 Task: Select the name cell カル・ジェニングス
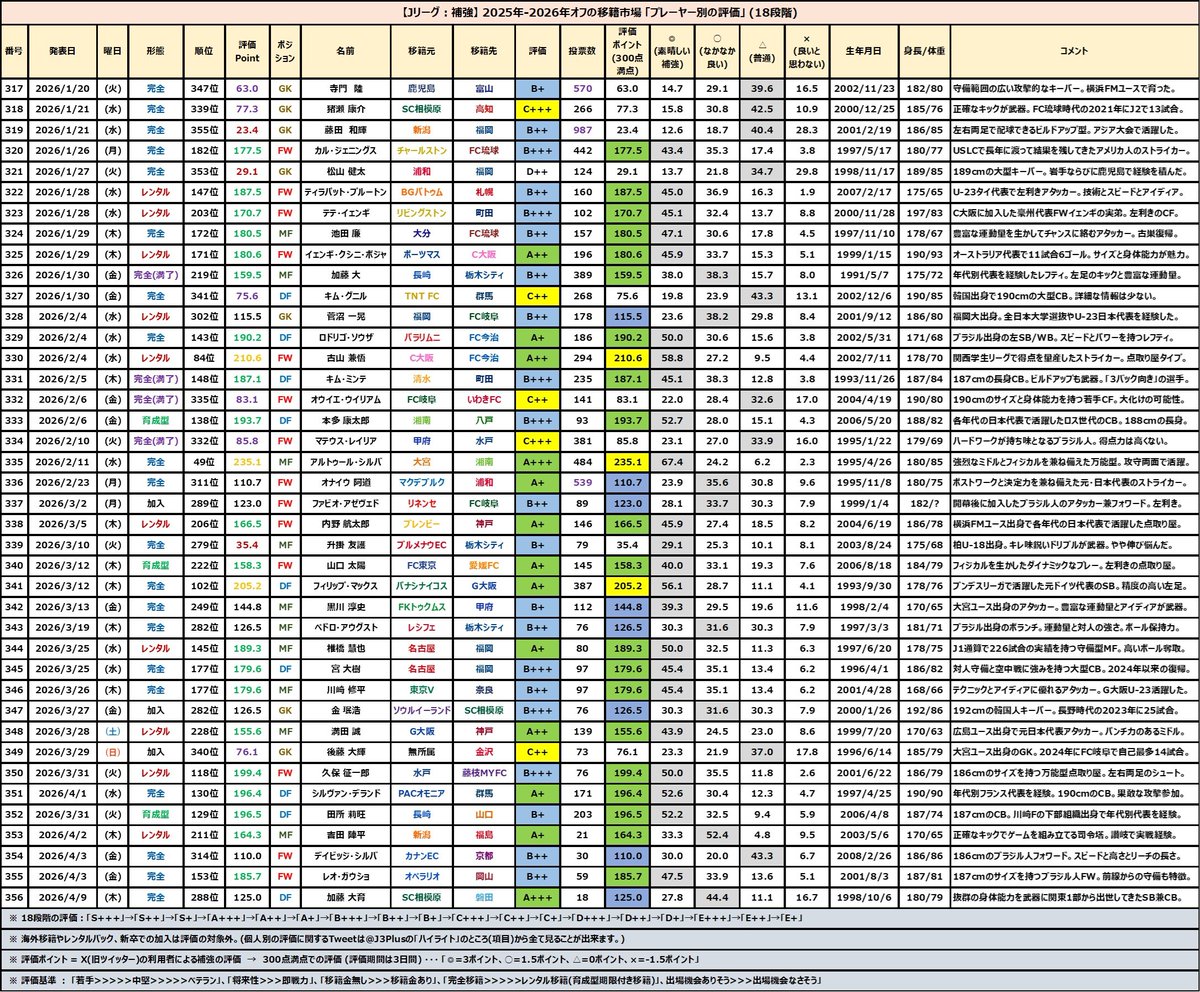344,151
